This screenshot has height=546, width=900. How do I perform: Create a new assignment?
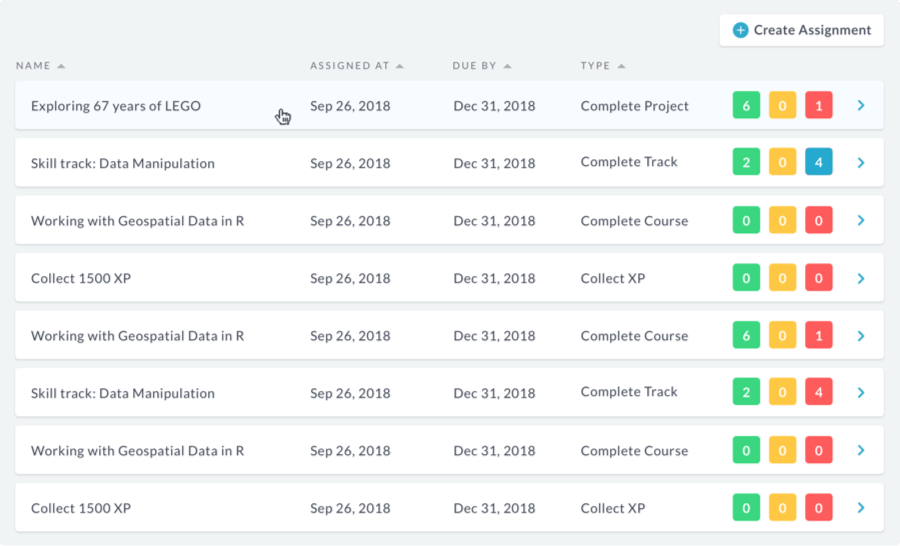point(801,30)
